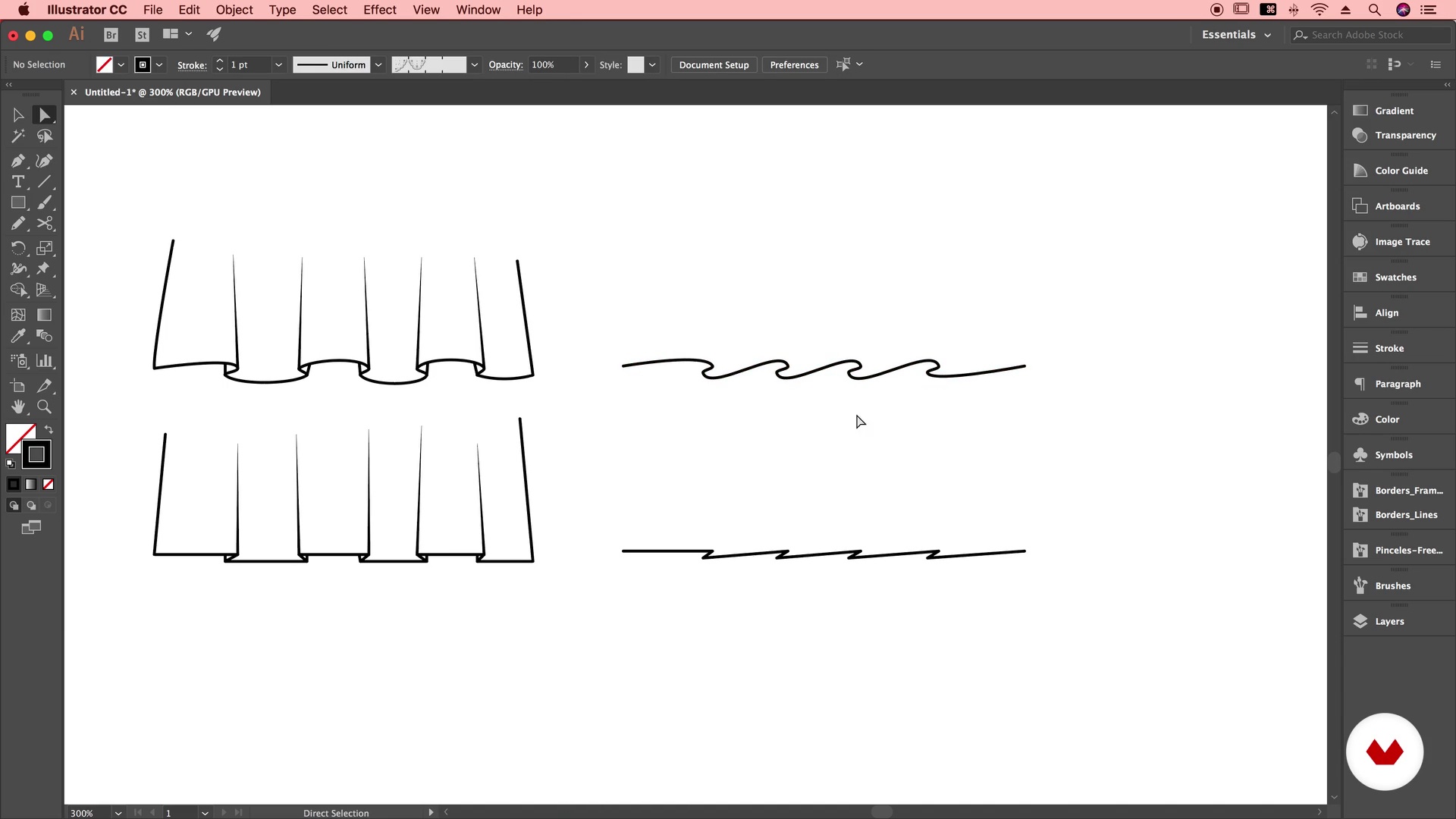Open fill color dropdown in control bar
This screenshot has height=819, width=1456.
coord(121,65)
